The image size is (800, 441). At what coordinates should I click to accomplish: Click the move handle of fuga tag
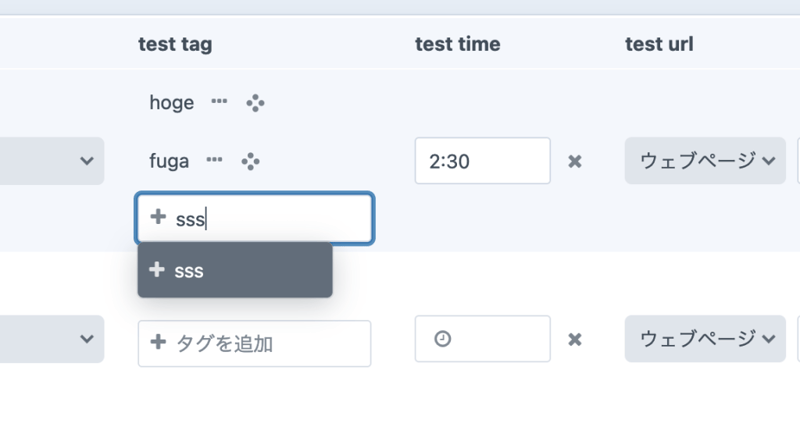[x=250, y=160]
